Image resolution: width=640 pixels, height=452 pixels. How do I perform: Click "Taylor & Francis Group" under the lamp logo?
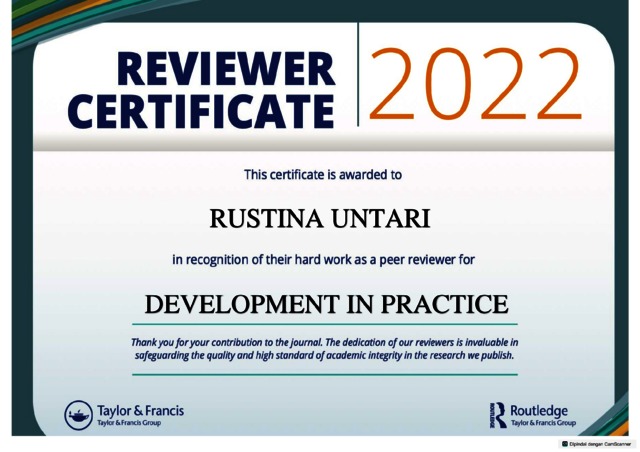click(x=129, y=423)
